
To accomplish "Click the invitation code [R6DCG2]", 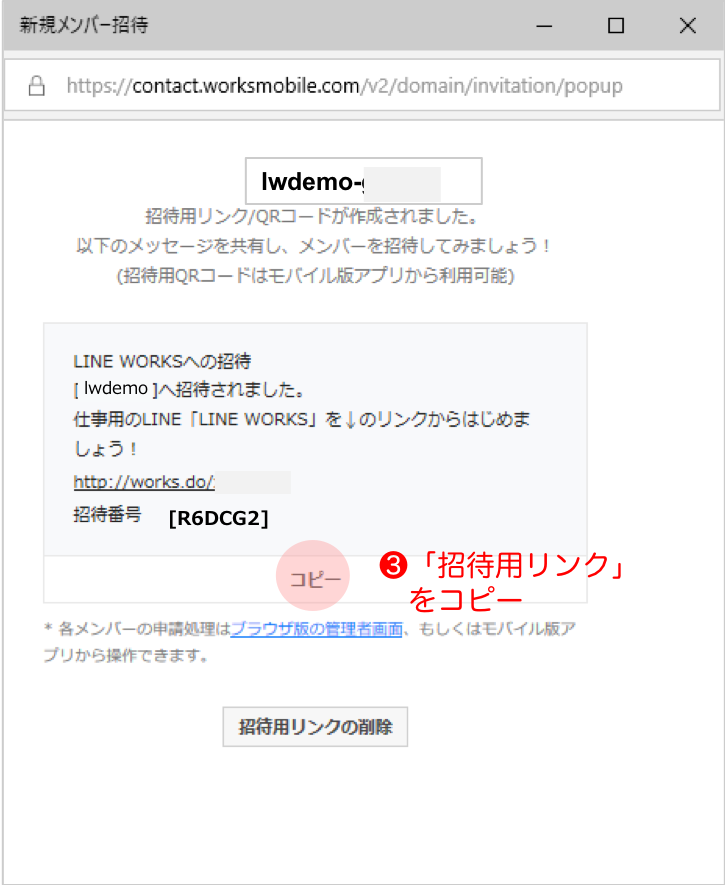I will click(x=218, y=517).
